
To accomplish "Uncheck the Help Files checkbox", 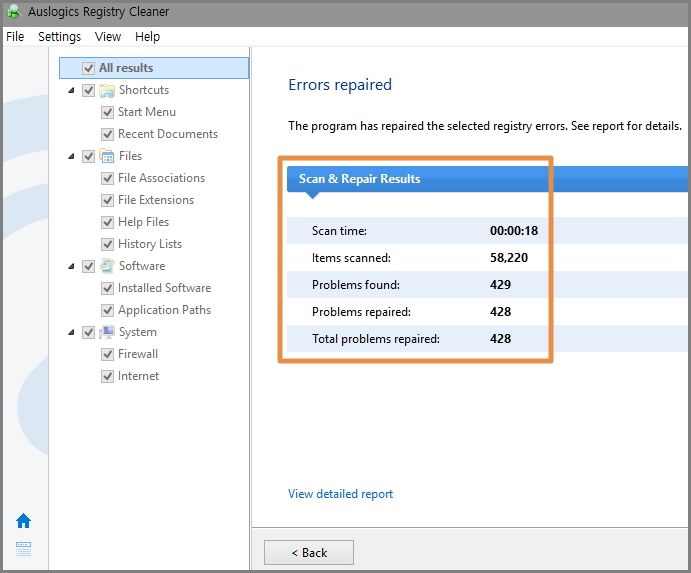I will [107, 222].
